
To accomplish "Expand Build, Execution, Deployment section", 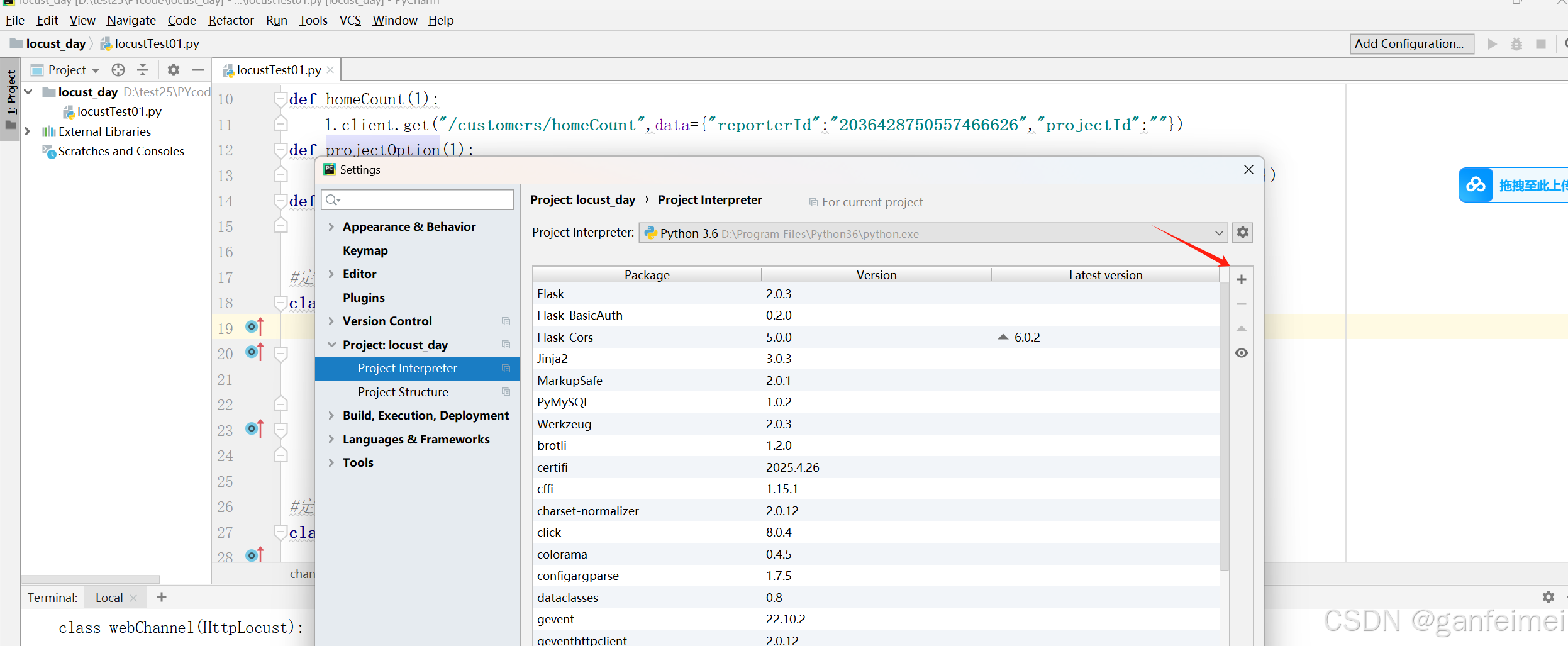I will [x=331, y=415].
